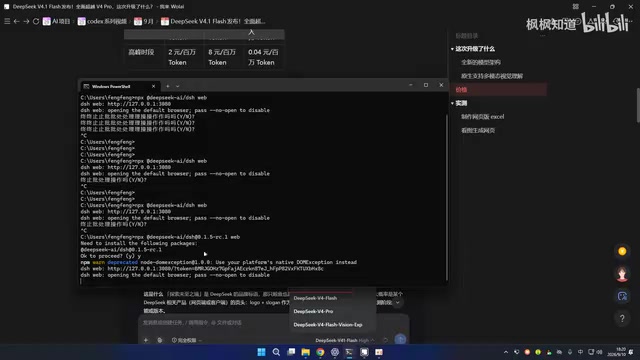Choose DeepSeek-V4-Flash-Vision-Exp from the model list
The width and height of the screenshot is (640, 360).
point(328,325)
